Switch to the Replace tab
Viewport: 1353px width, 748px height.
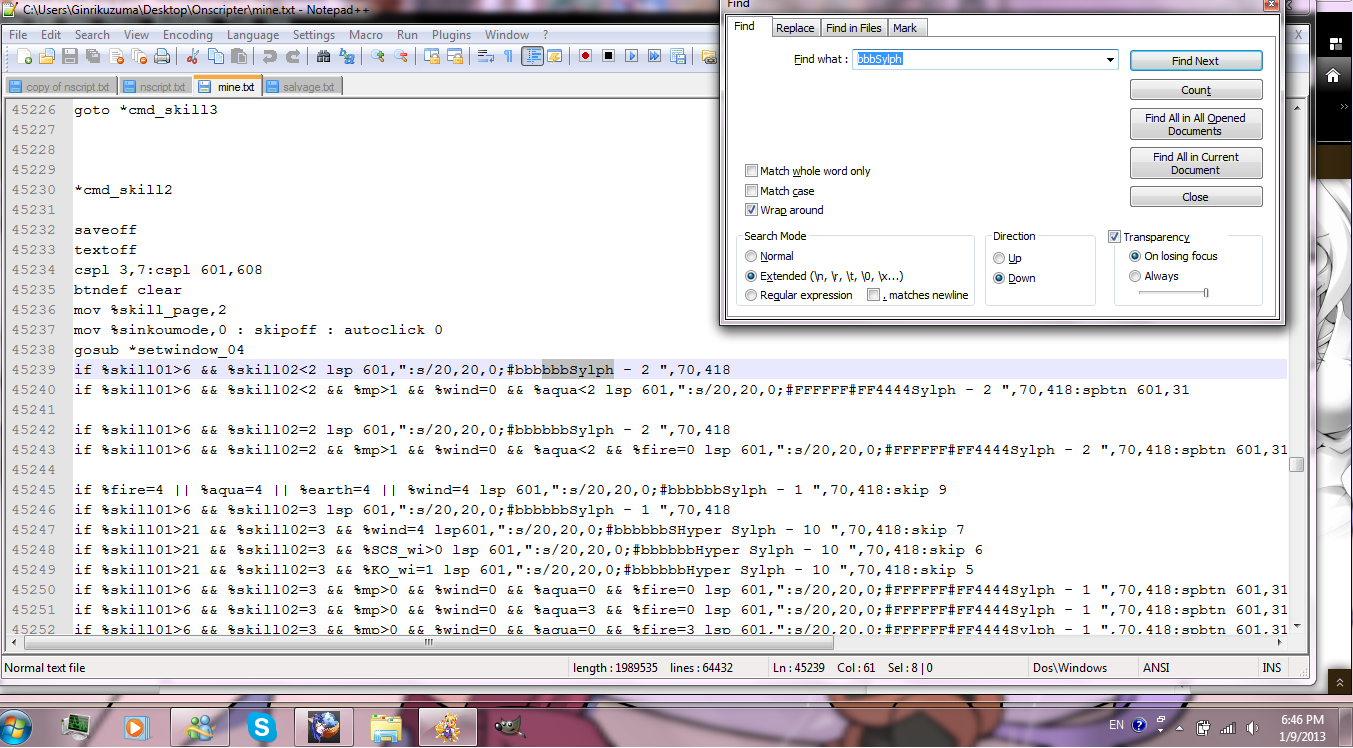point(796,28)
